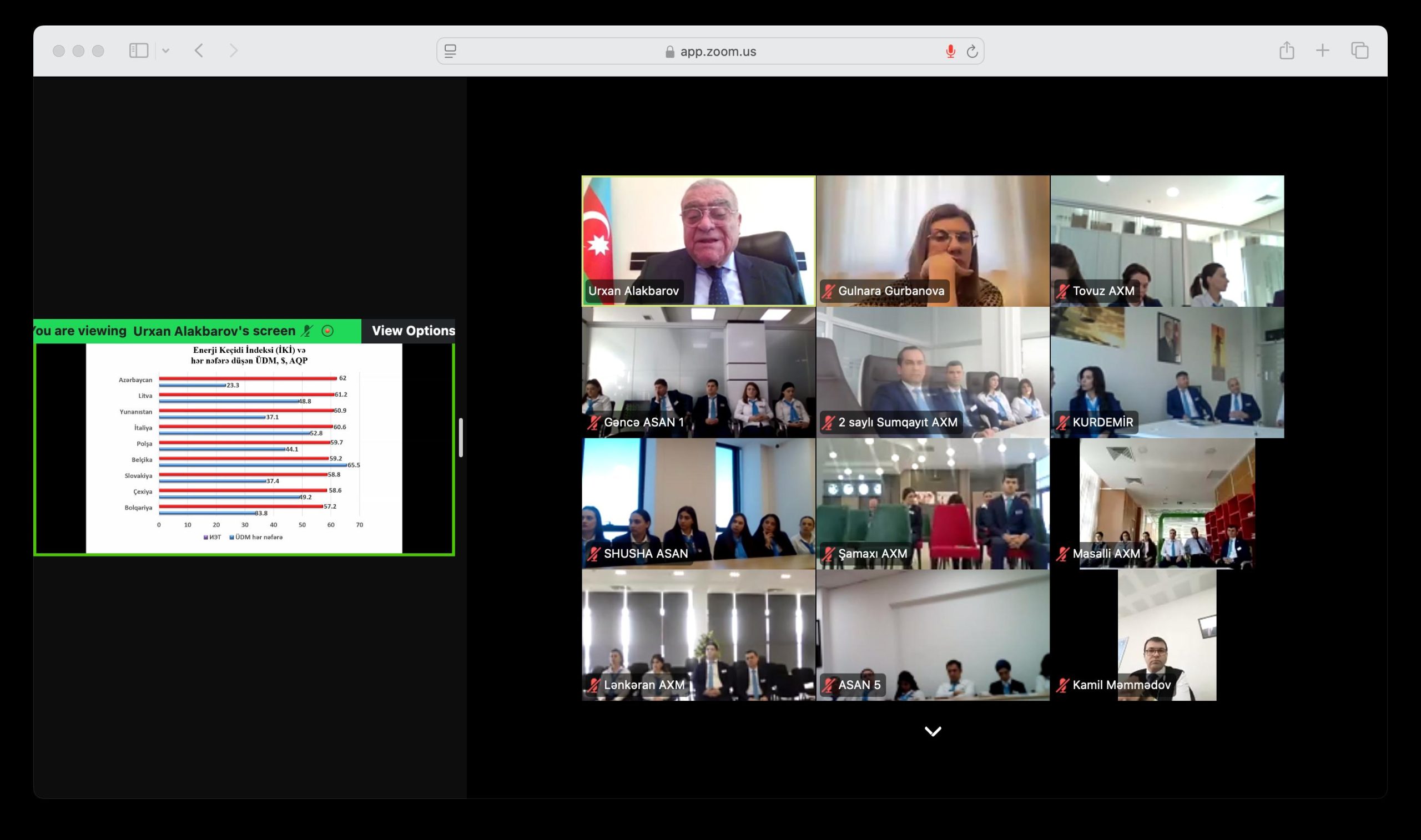
Task: Open the View Options menu
Action: 413,331
